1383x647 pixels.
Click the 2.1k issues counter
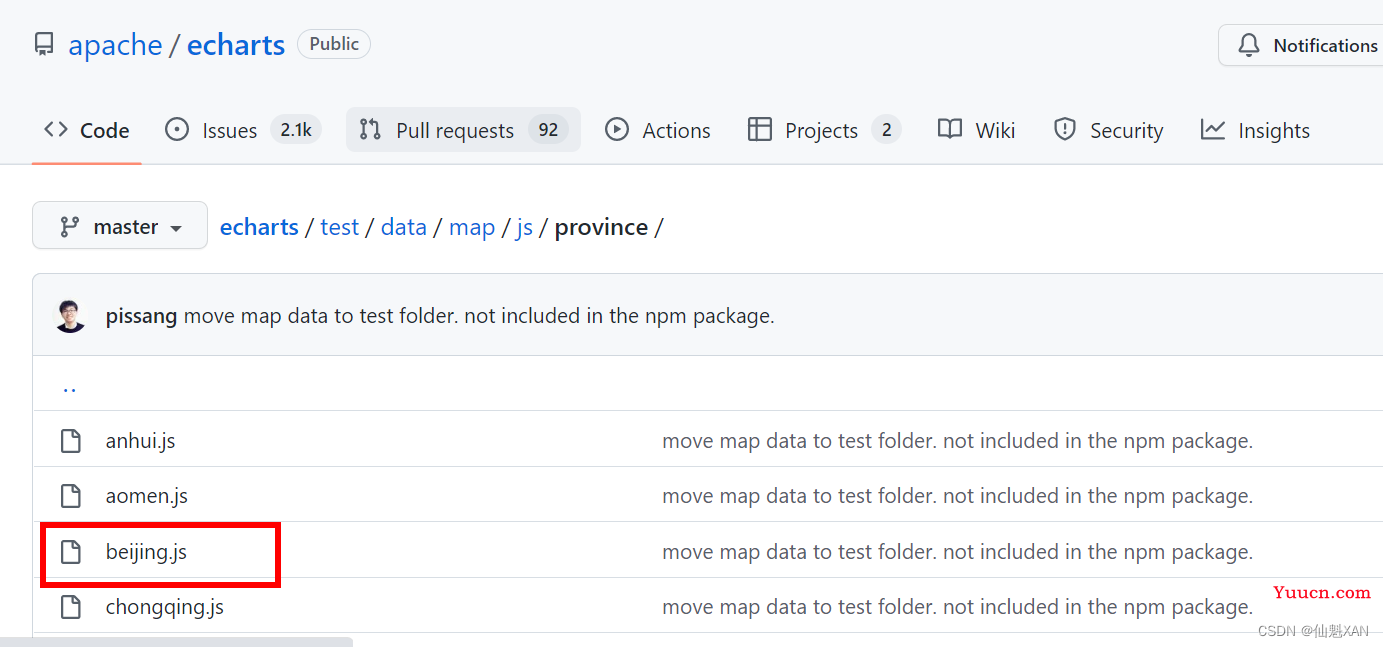click(296, 130)
